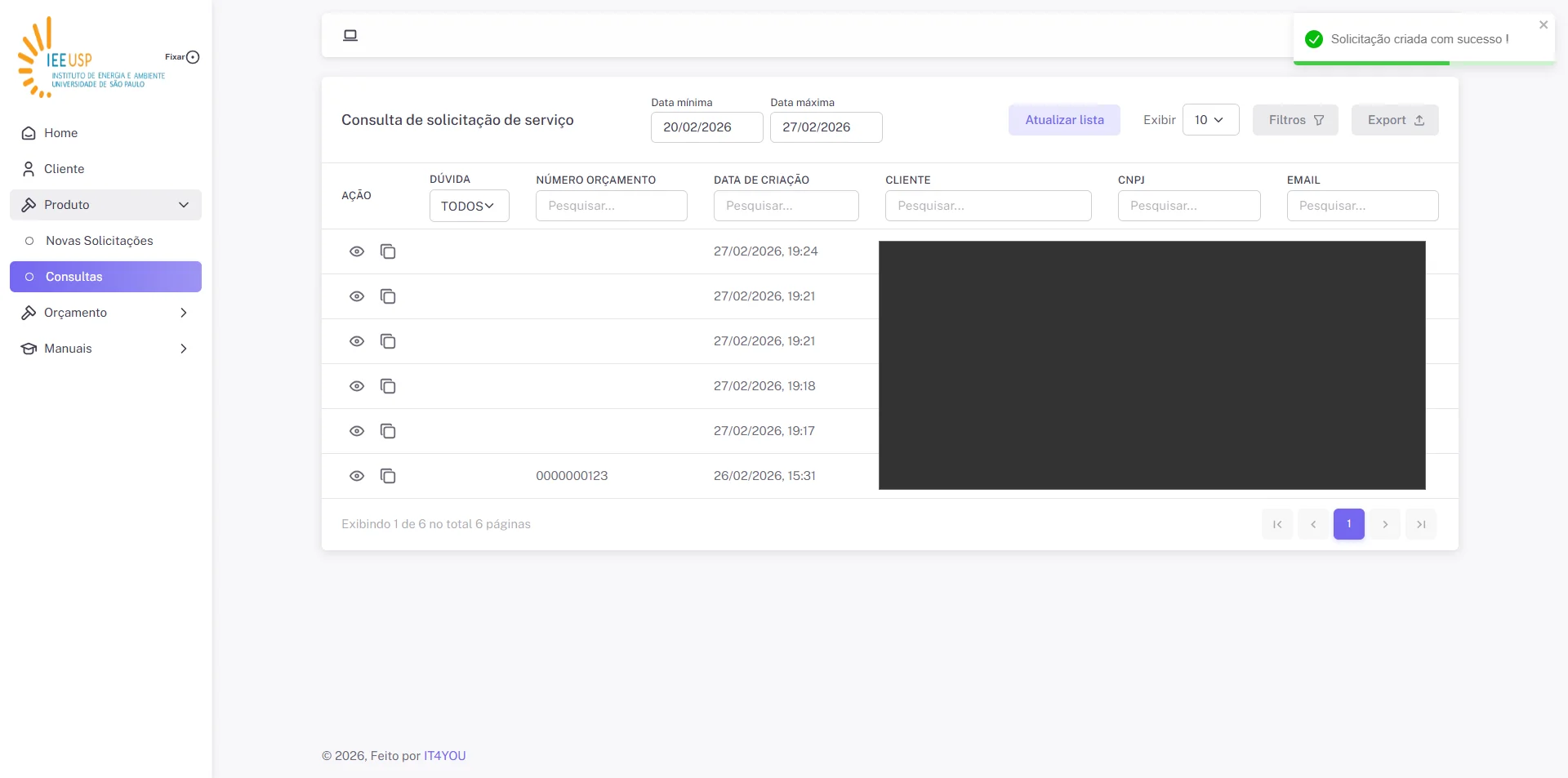View request number 0000000123
The width and height of the screenshot is (1568, 778).
click(x=357, y=476)
